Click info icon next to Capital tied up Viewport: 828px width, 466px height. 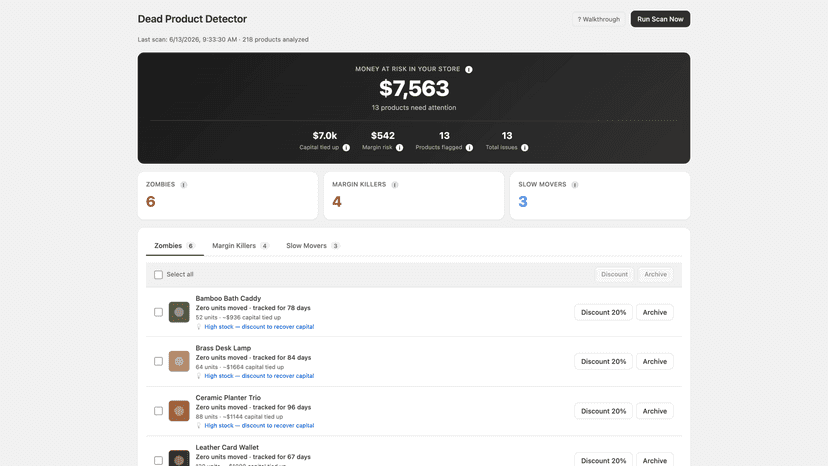tap(346, 148)
